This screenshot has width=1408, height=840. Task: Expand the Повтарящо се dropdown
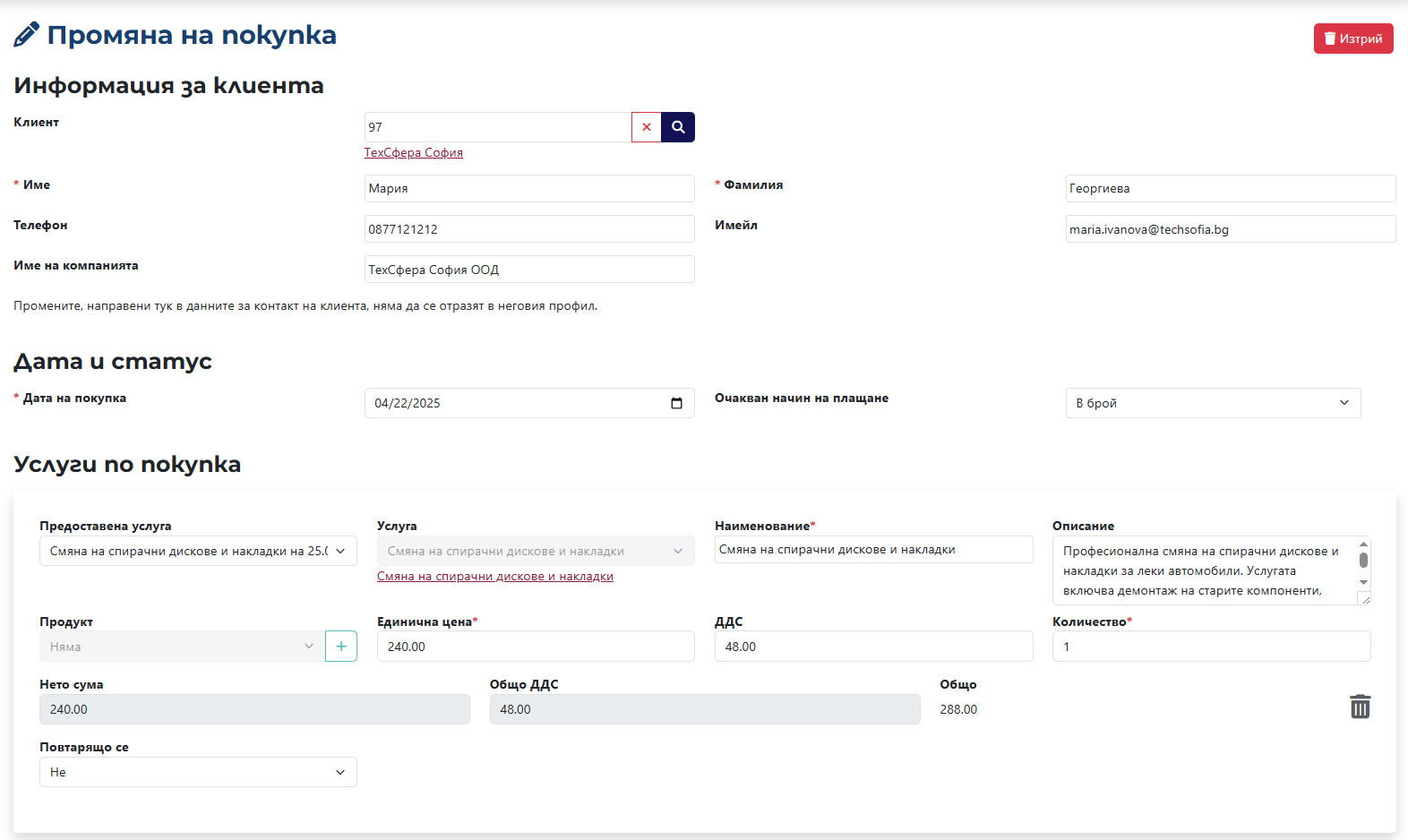198,772
